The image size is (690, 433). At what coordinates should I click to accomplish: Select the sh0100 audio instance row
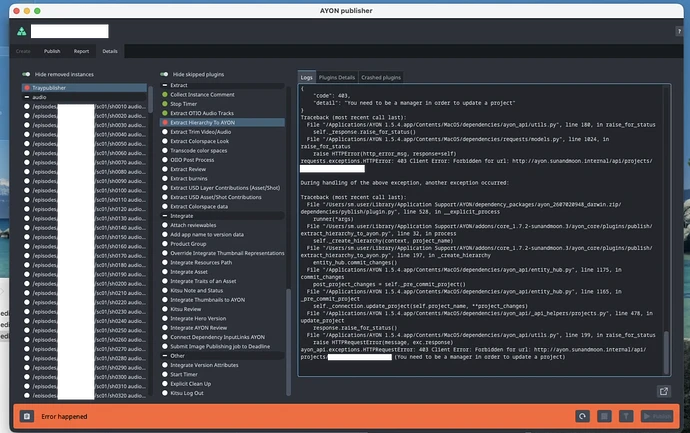click(84, 191)
